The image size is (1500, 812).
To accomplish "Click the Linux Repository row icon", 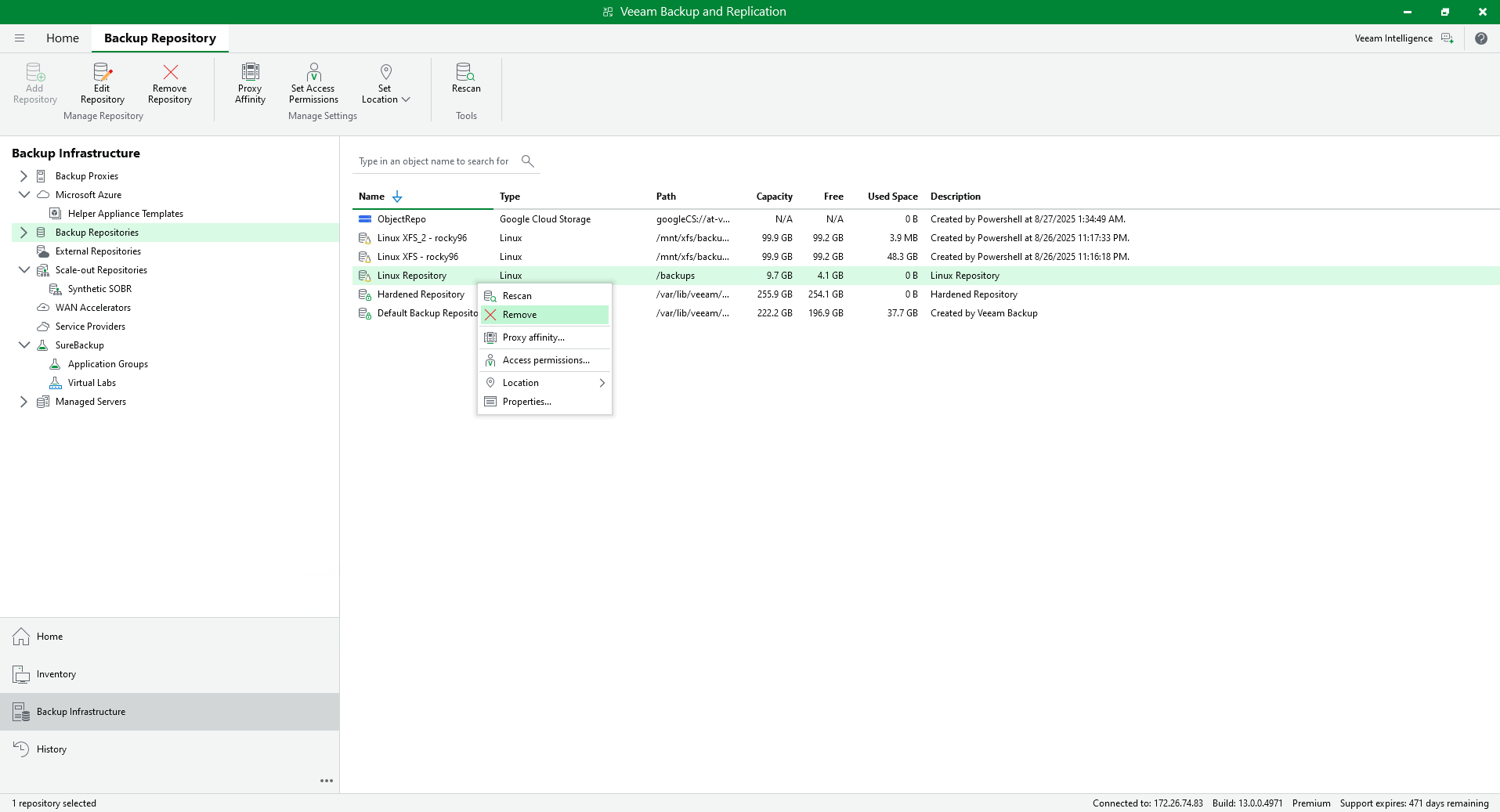I will [365, 276].
